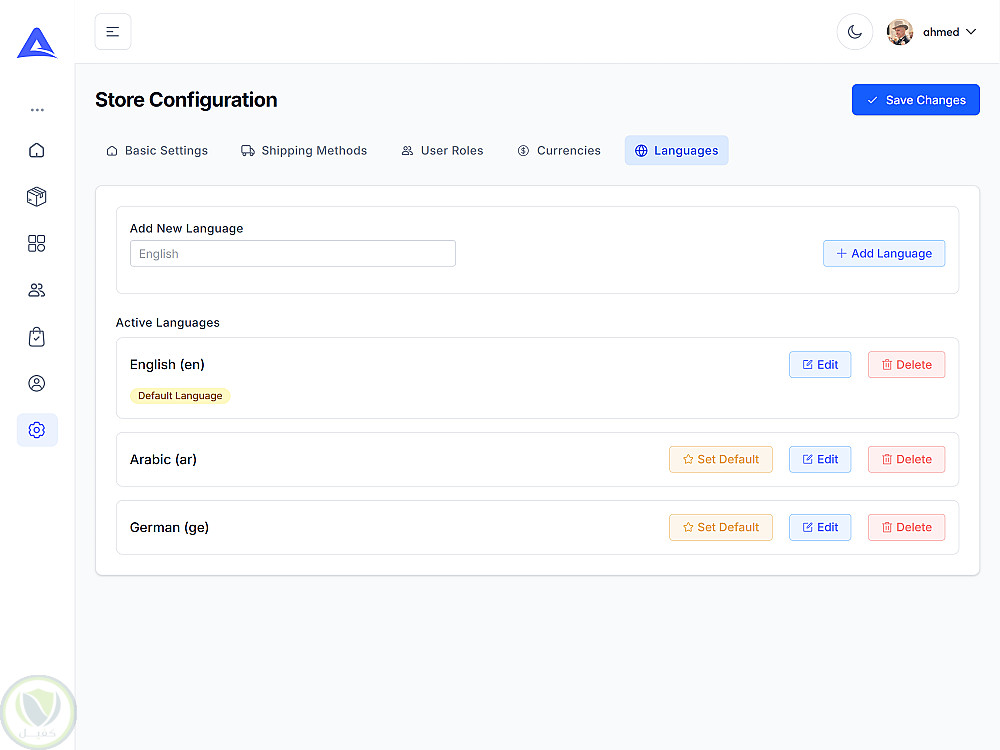
Task: Switch to the Currencies tab
Action: 559,151
